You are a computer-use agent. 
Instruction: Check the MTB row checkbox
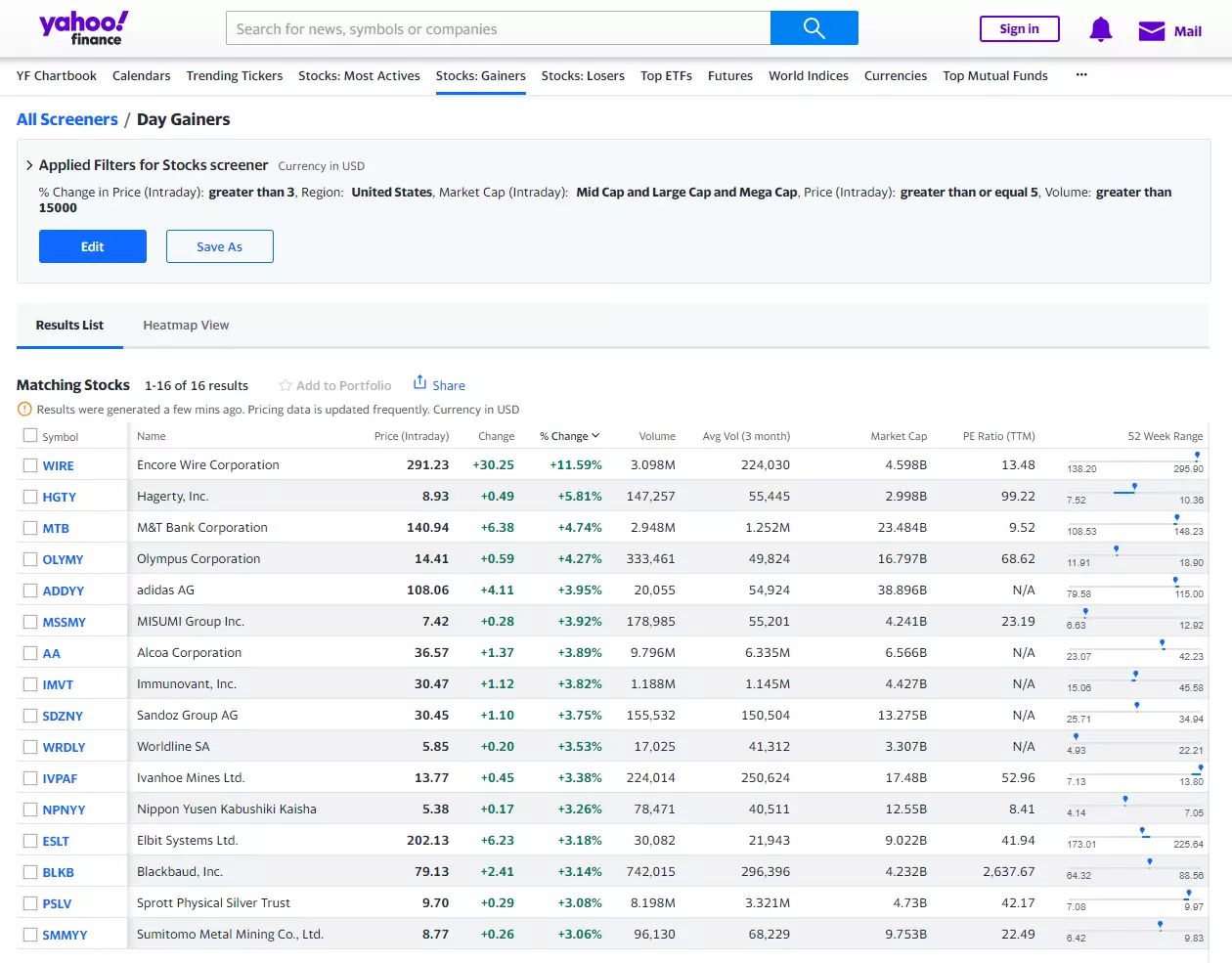click(x=30, y=528)
